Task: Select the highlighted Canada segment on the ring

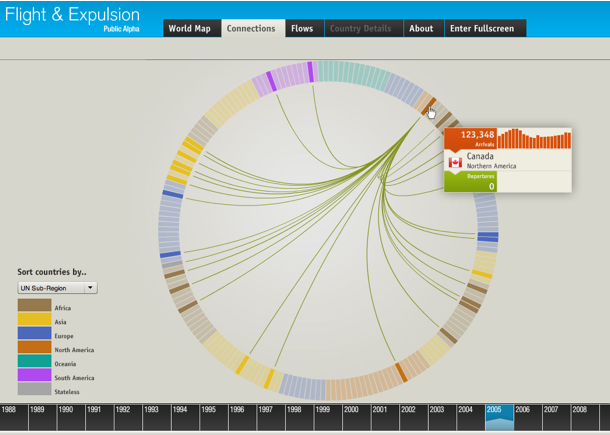Action: click(428, 106)
